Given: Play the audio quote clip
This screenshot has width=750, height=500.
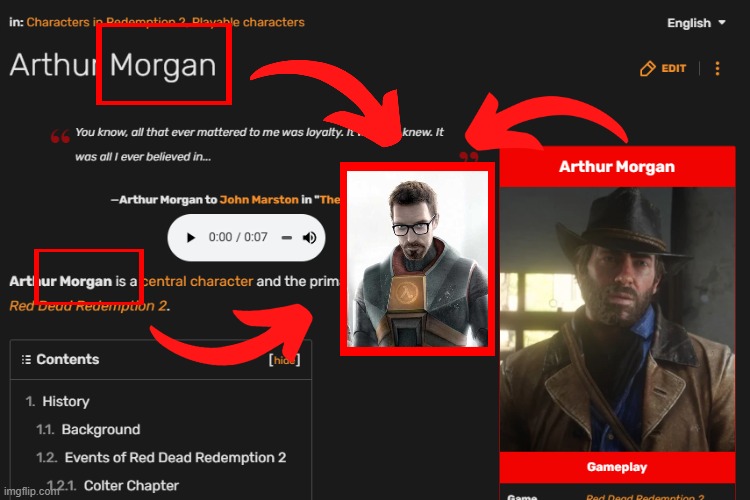Looking at the screenshot, I should click(x=190, y=237).
